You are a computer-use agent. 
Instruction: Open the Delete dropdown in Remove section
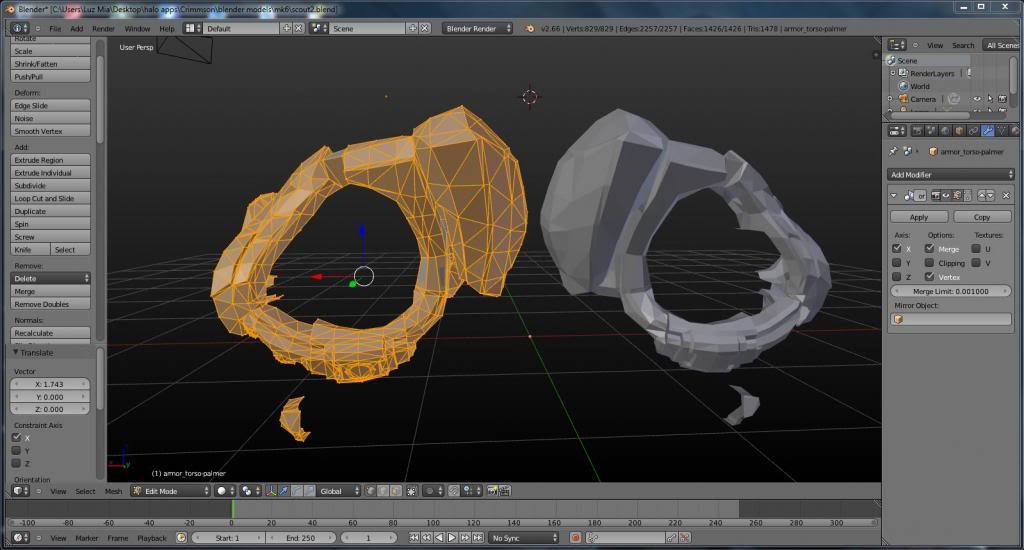[x=50, y=278]
